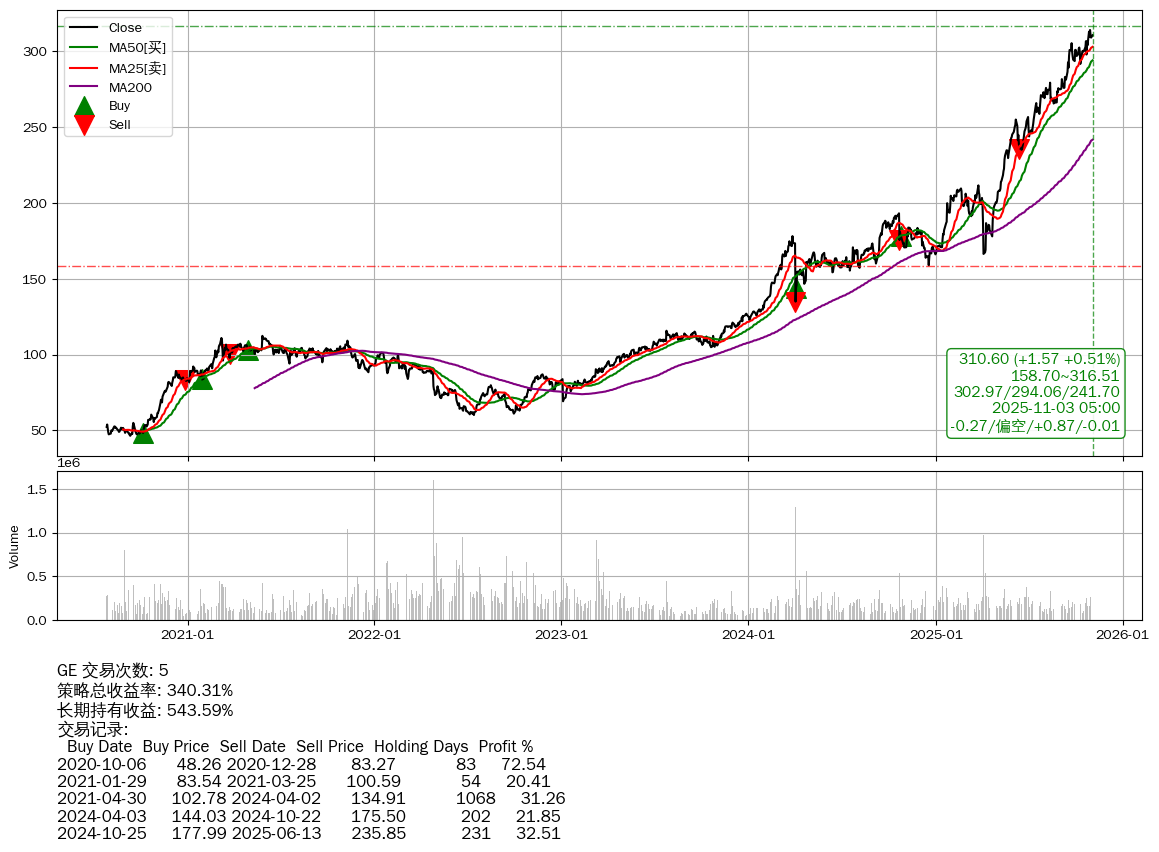
Task: Click the 2023-01 x-axis tick label
Action: 561,634
